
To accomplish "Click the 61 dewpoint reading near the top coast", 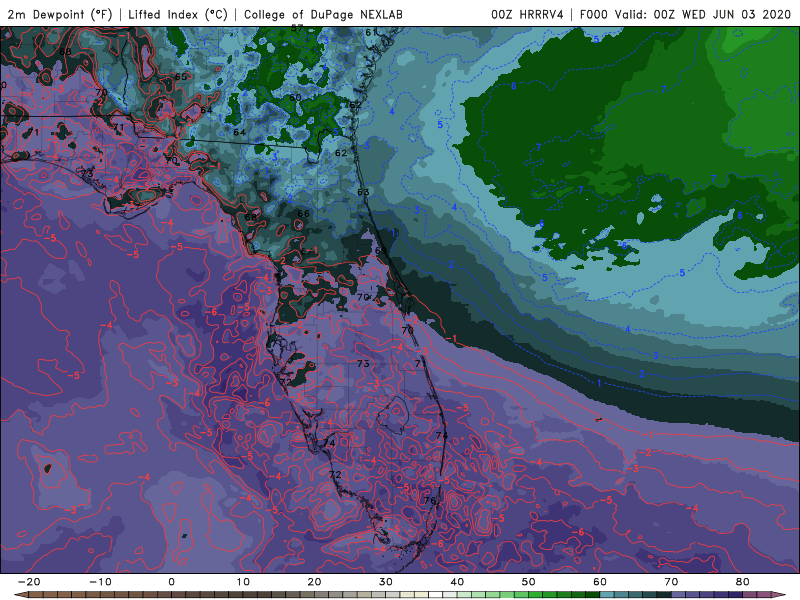I will coord(371,33).
